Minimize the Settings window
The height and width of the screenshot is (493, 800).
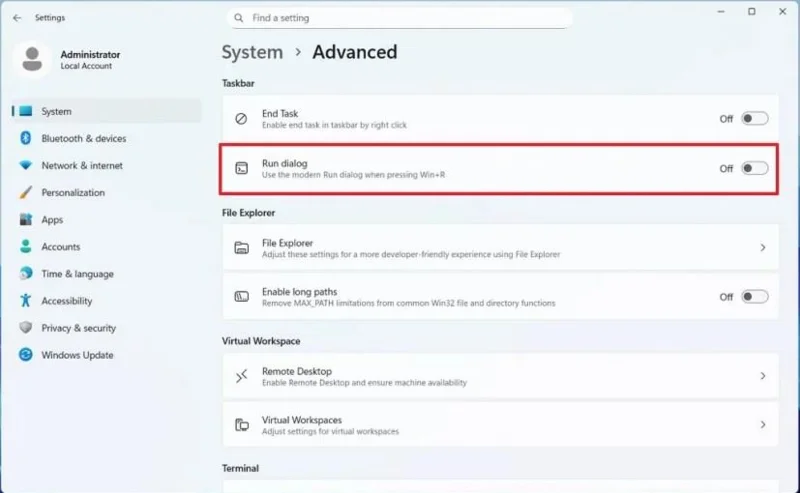point(721,11)
